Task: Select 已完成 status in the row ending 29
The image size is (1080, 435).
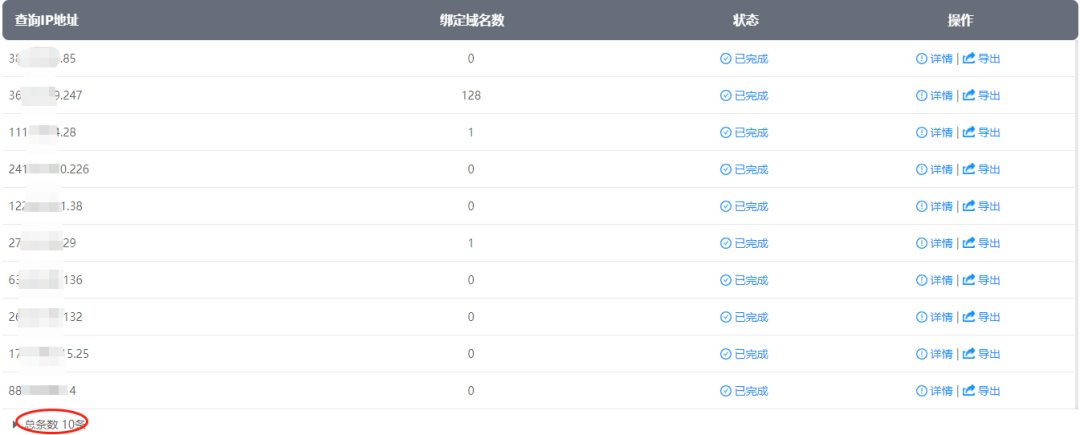Action: coord(751,243)
